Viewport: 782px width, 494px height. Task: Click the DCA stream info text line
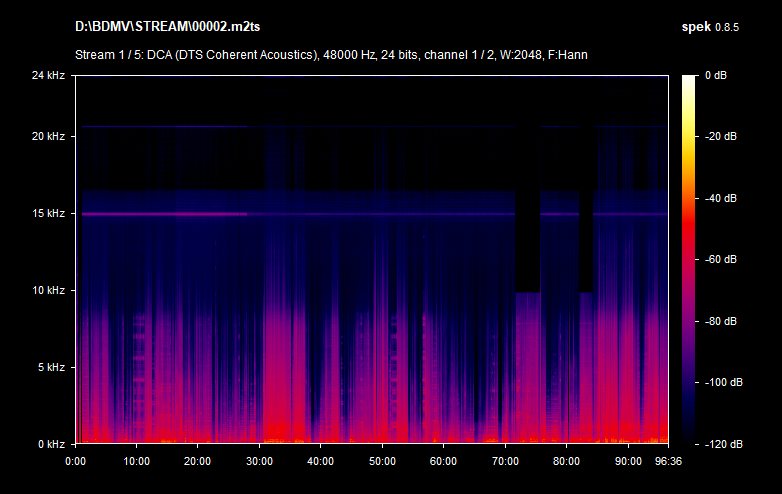(x=330, y=54)
